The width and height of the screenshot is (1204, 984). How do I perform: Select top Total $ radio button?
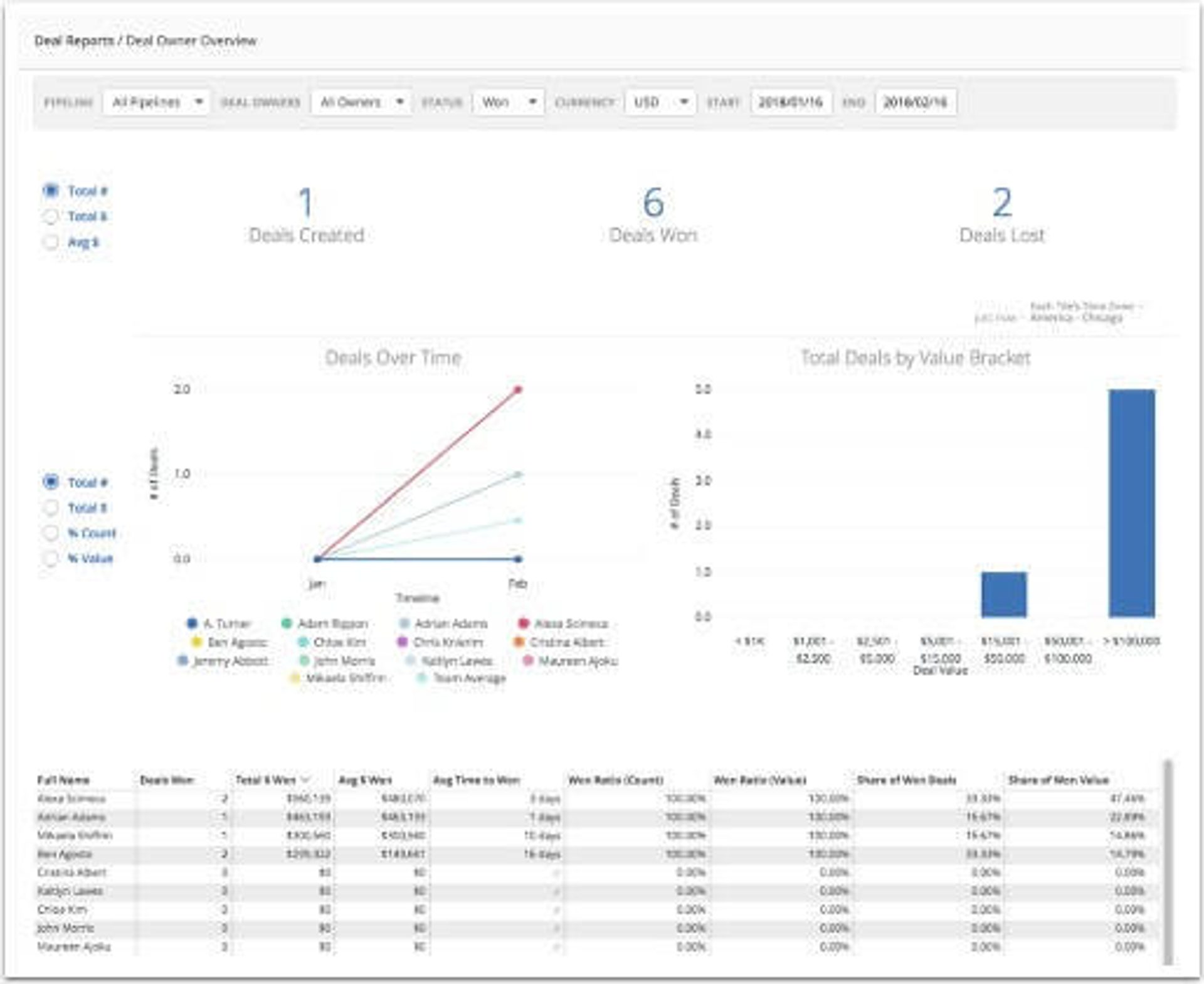pos(51,216)
